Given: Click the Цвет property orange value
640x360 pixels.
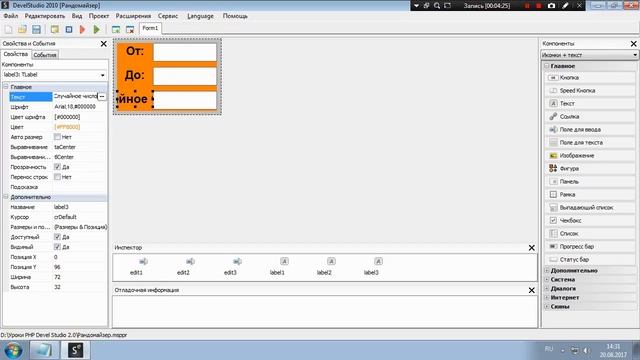Looking at the screenshot, I should pyautogui.click(x=67, y=127).
